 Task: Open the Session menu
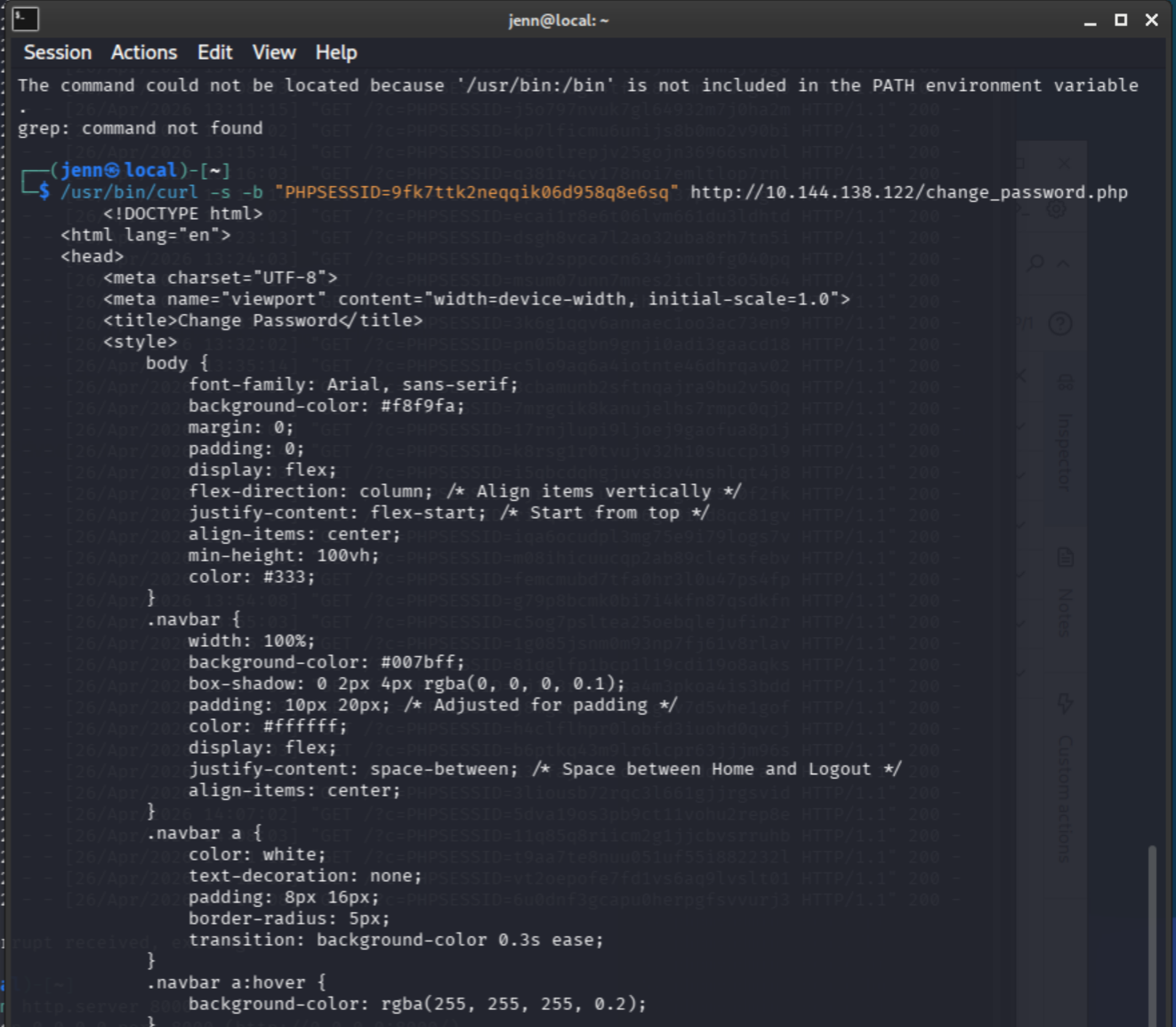point(58,53)
